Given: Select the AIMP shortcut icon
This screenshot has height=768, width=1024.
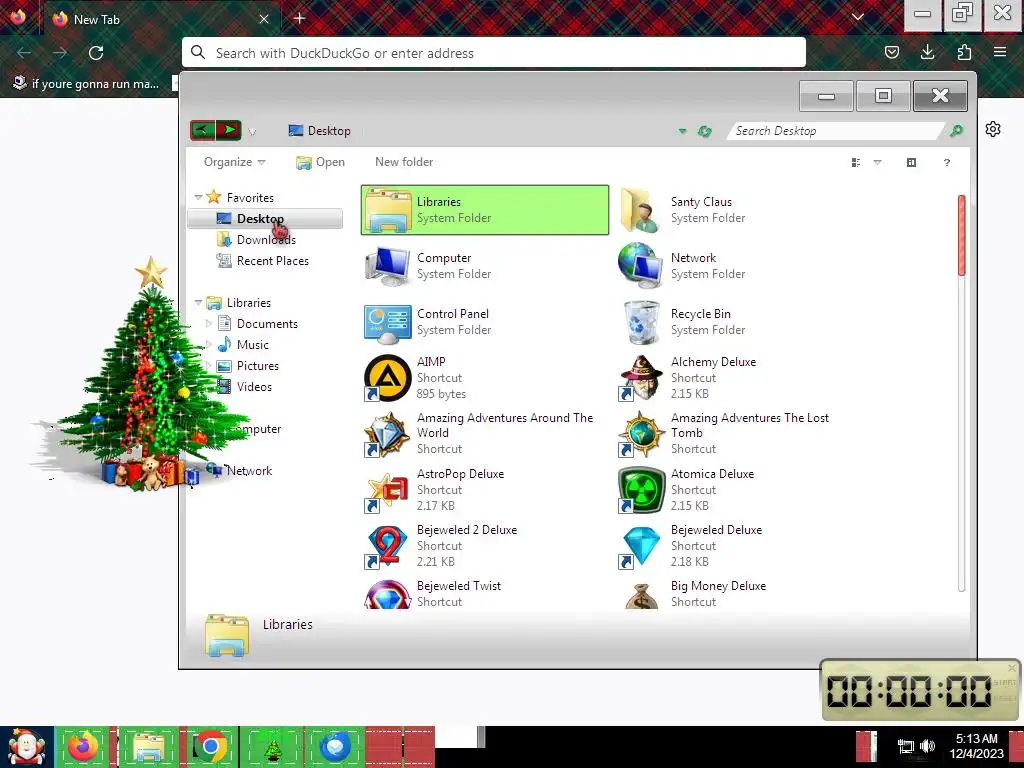Looking at the screenshot, I should [x=387, y=377].
